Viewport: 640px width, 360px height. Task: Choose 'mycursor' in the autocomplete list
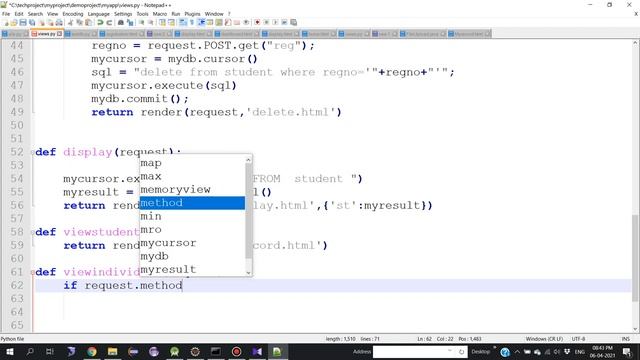pyautogui.click(x=192, y=243)
